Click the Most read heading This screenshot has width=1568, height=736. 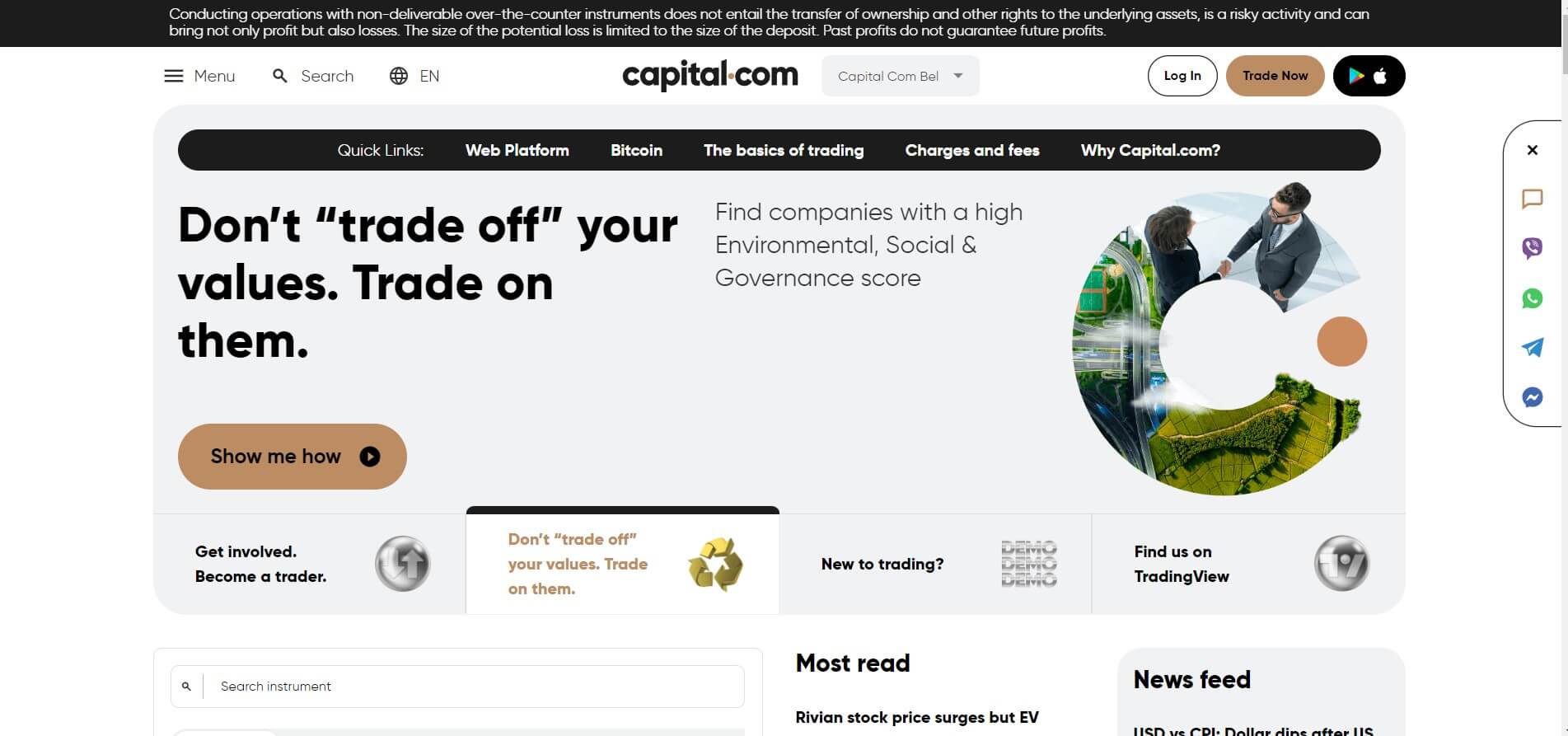coord(853,663)
